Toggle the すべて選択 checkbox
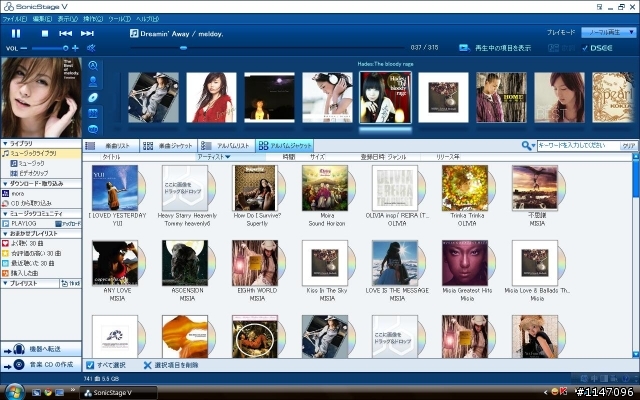This screenshot has height=400, width=640. [x=90, y=365]
